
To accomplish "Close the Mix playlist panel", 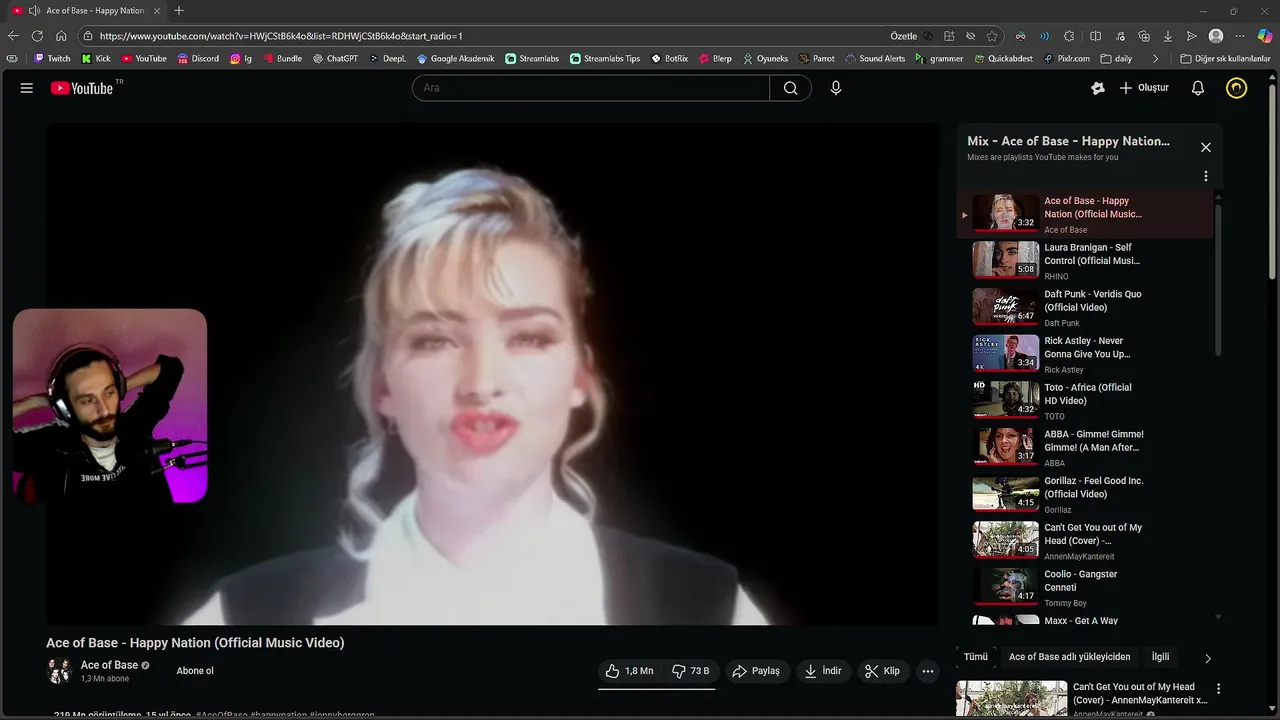I will (1206, 147).
